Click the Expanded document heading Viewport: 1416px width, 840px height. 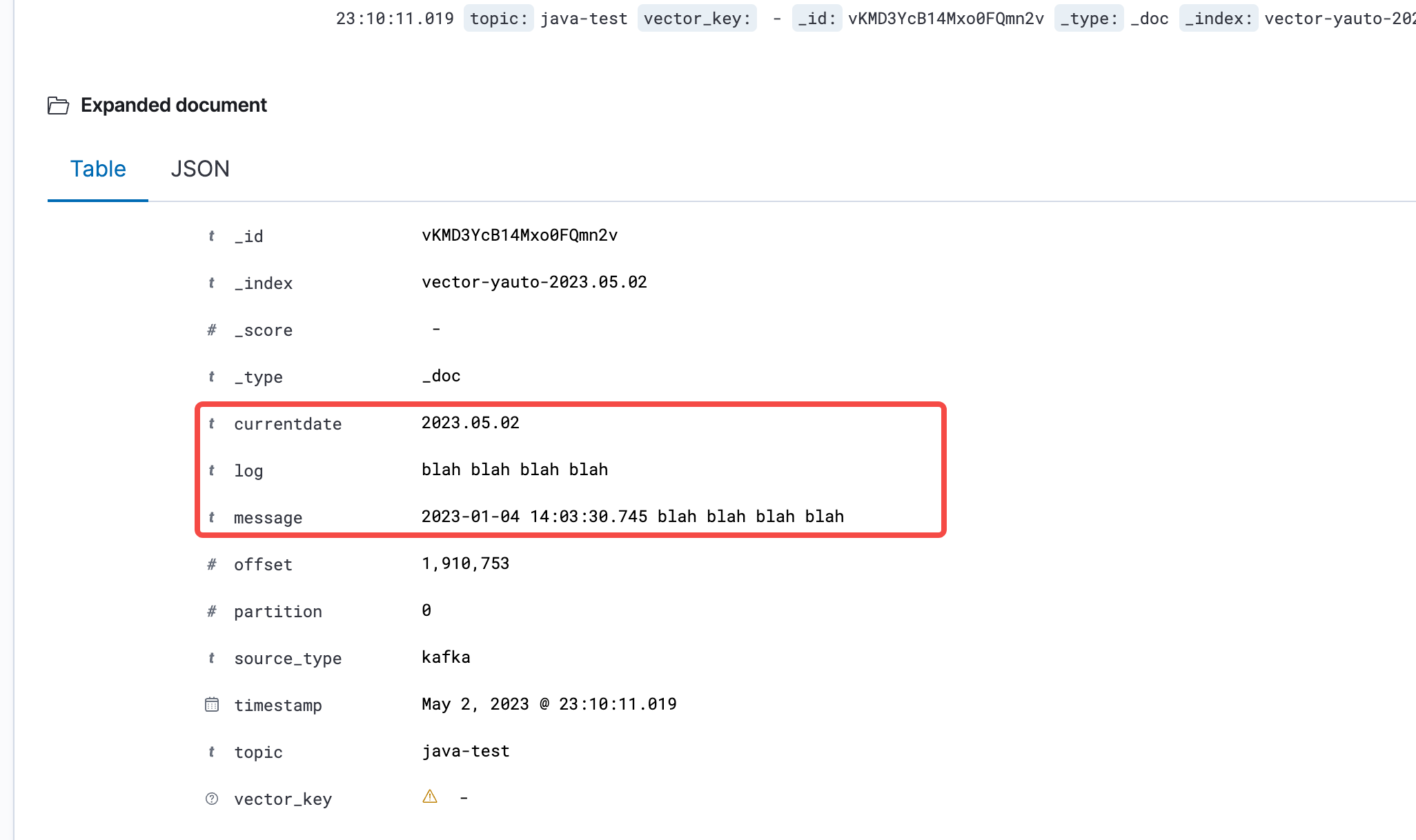(x=174, y=105)
